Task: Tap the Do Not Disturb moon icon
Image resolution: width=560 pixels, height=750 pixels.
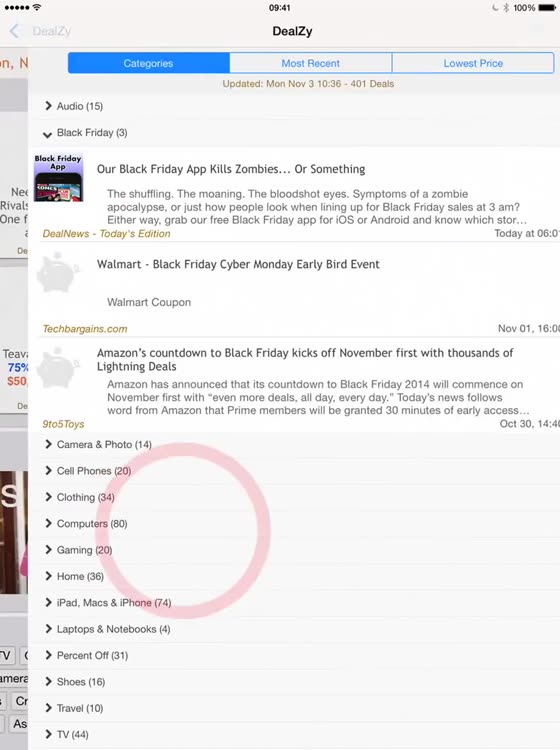Action: click(x=495, y=8)
